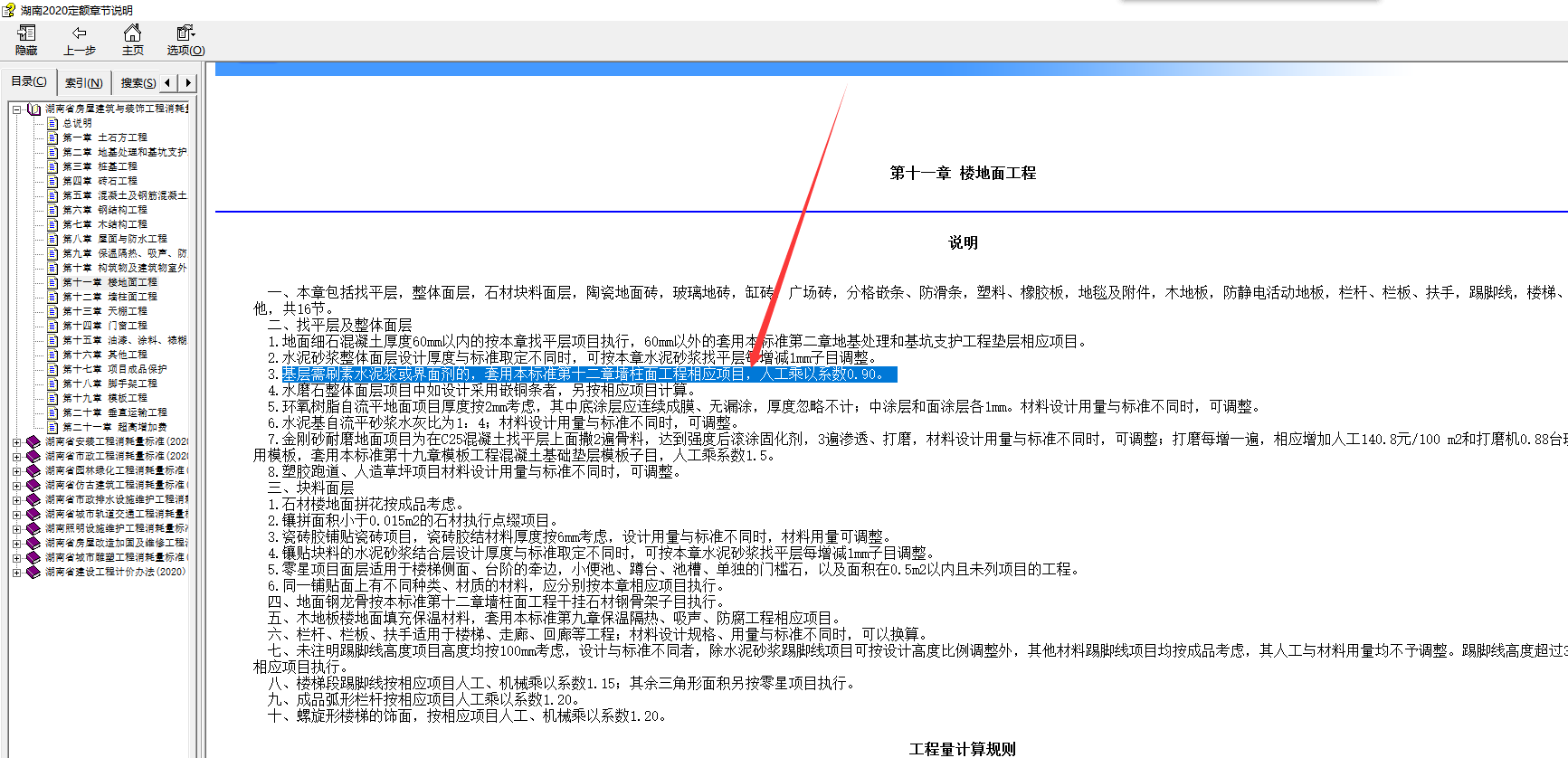The width and height of the screenshot is (1568, 758).
Task: Expand the 湖南省仿古建筑工程消耗量标准 book node
Action: click(16, 486)
